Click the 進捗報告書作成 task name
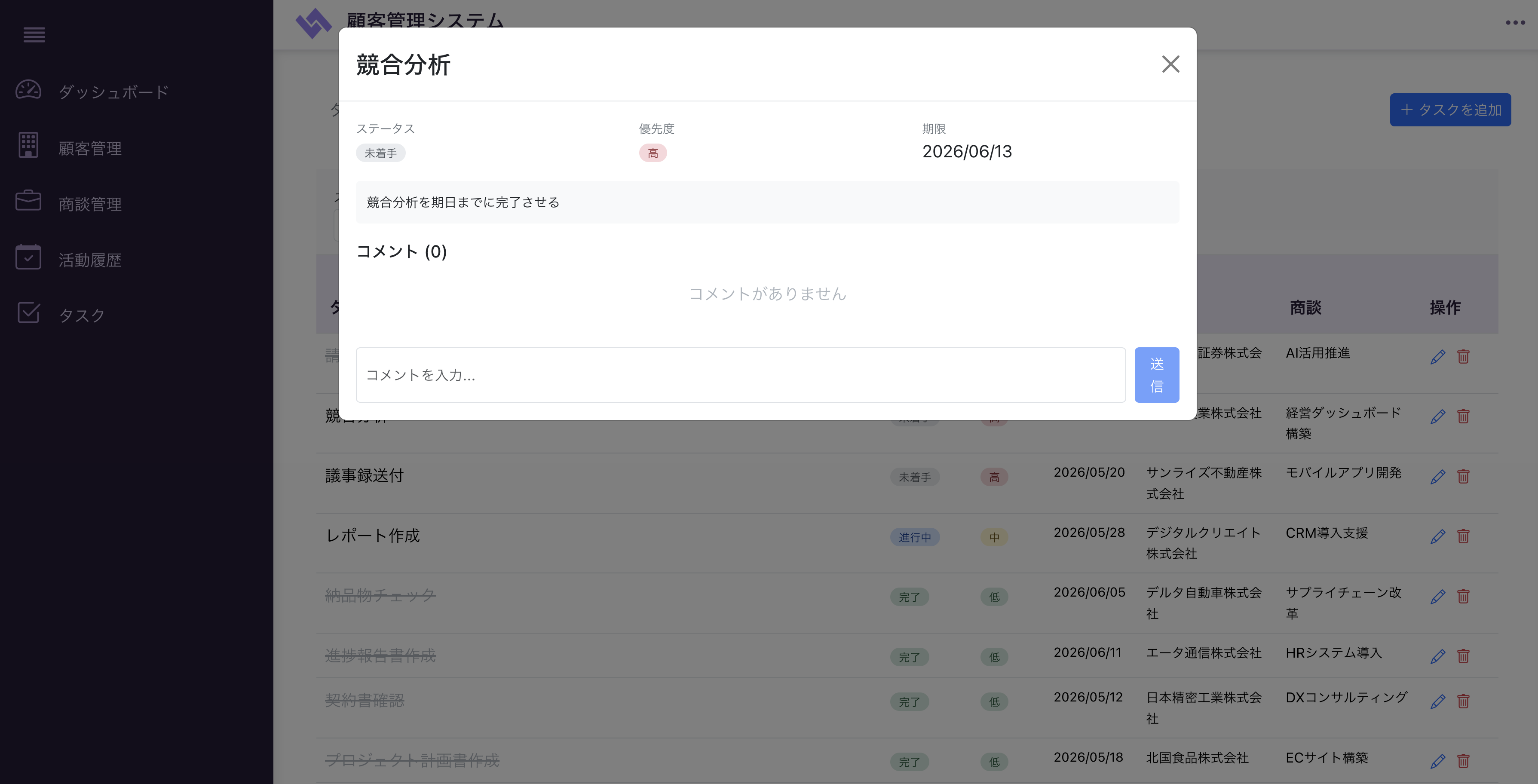 click(380, 655)
